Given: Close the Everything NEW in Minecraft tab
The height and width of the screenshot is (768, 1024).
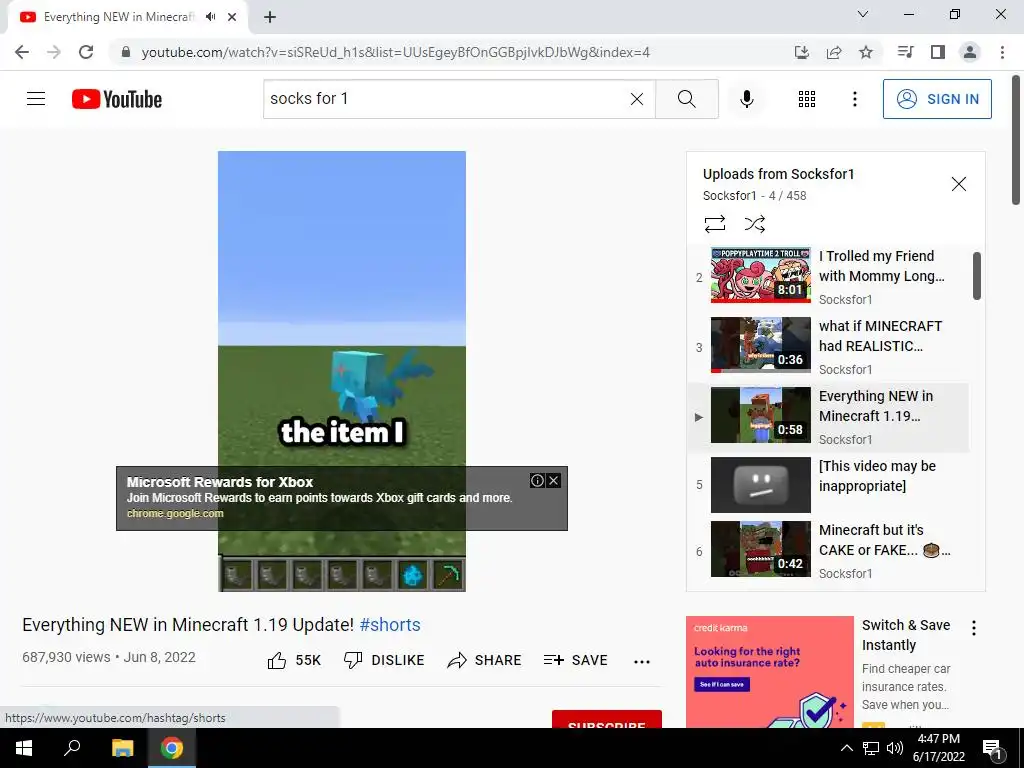Looking at the screenshot, I should (x=232, y=17).
